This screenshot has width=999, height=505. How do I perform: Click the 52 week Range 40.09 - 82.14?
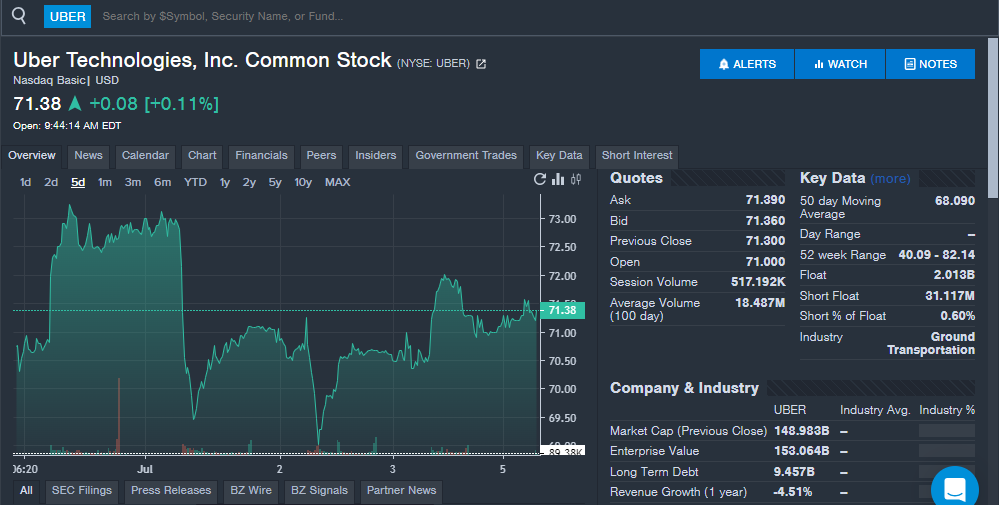[937, 255]
